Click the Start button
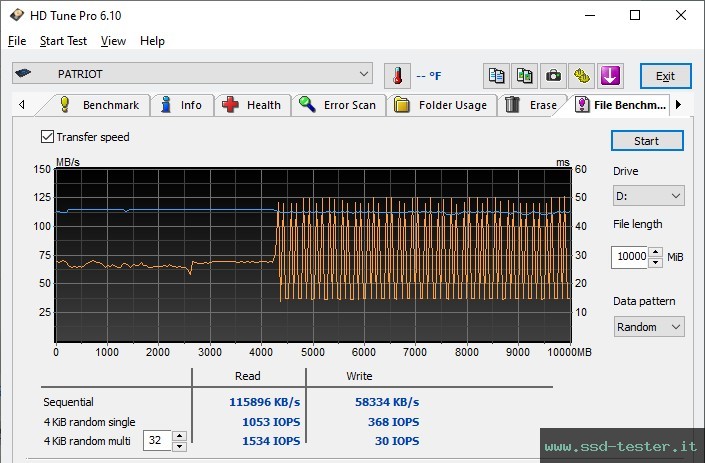 click(x=647, y=141)
